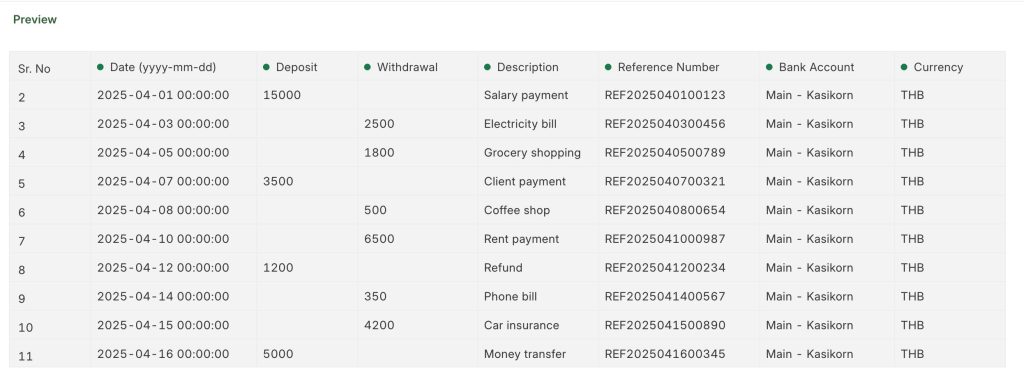1024x374 pixels.
Task: Click the Preview section heading
Action: coord(35,20)
